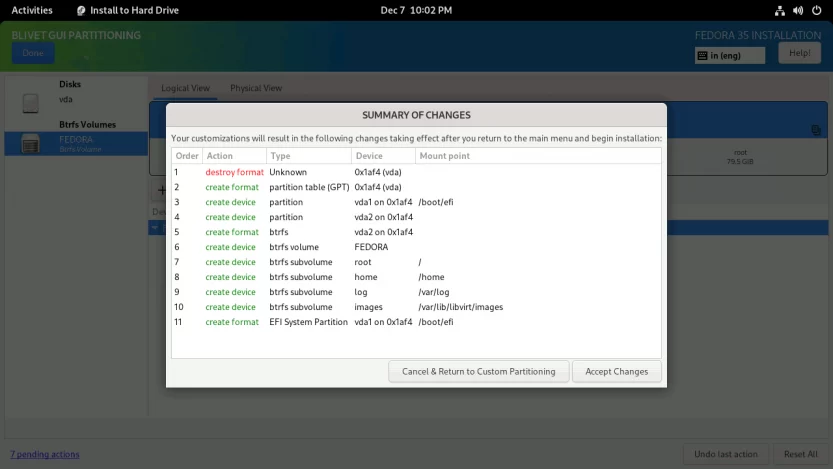Select the partition table (GPT) row
Viewport: 833px width, 469px height.
click(416, 187)
